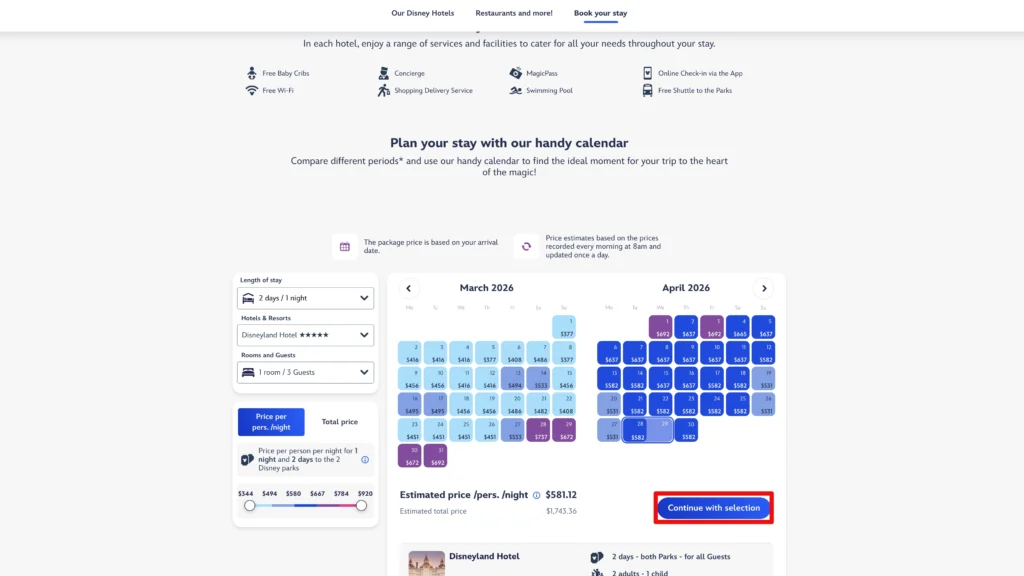This screenshot has width=1024, height=576.
Task: Expand the Hotels & Resorts dropdown
Action: [x=306, y=335]
